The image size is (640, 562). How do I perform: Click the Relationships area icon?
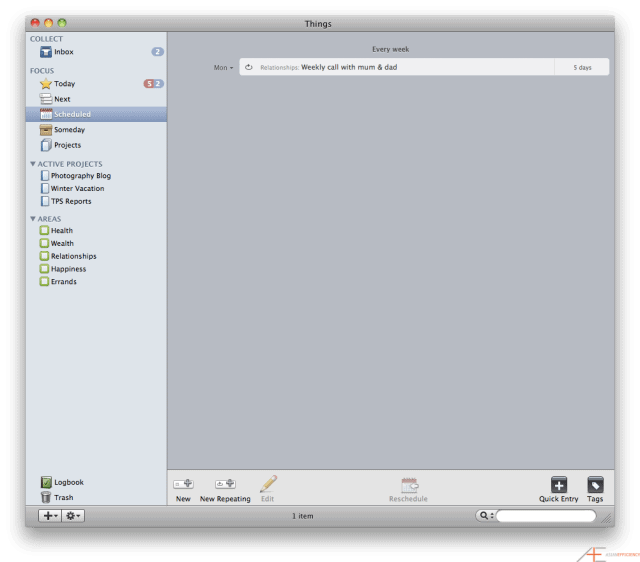(x=44, y=256)
